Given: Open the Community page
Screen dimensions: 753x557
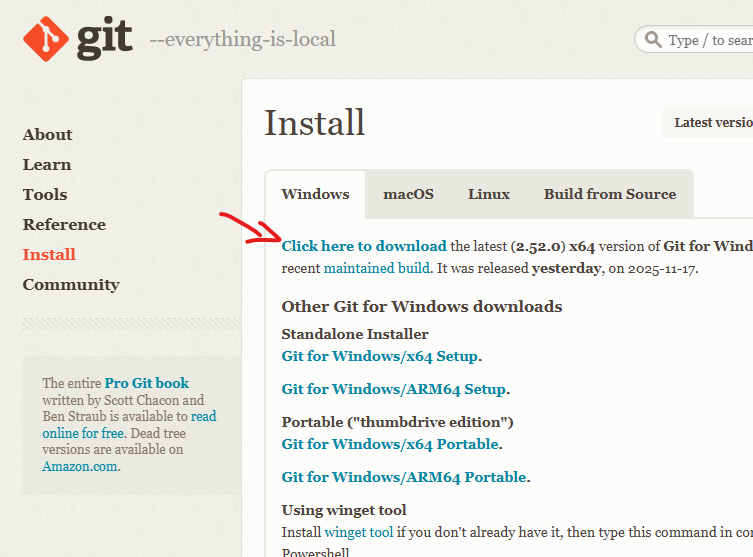Looking at the screenshot, I should point(71,285).
